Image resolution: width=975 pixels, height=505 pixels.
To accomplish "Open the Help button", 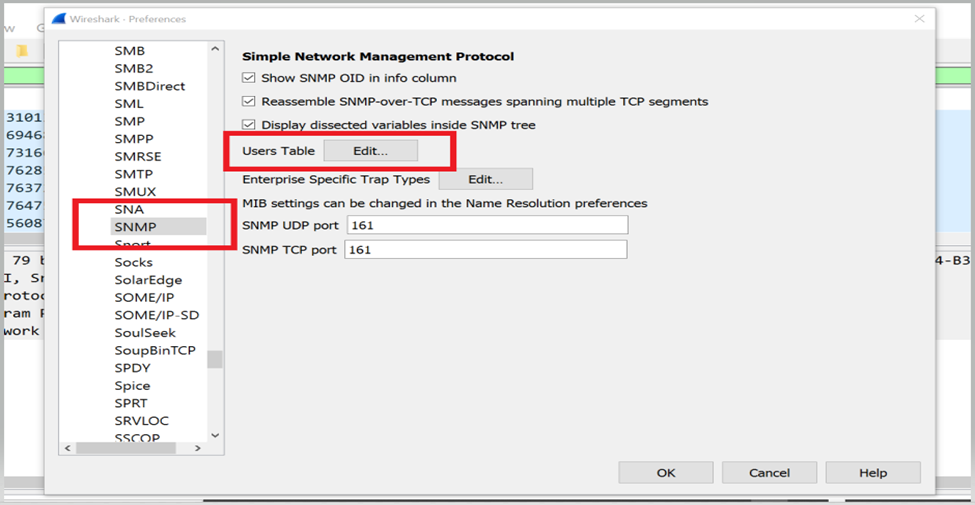I will pos(873,473).
